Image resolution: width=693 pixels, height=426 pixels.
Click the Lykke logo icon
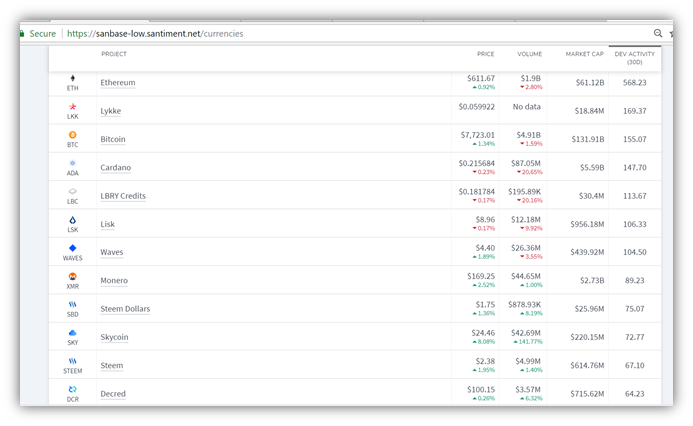[x=73, y=106]
